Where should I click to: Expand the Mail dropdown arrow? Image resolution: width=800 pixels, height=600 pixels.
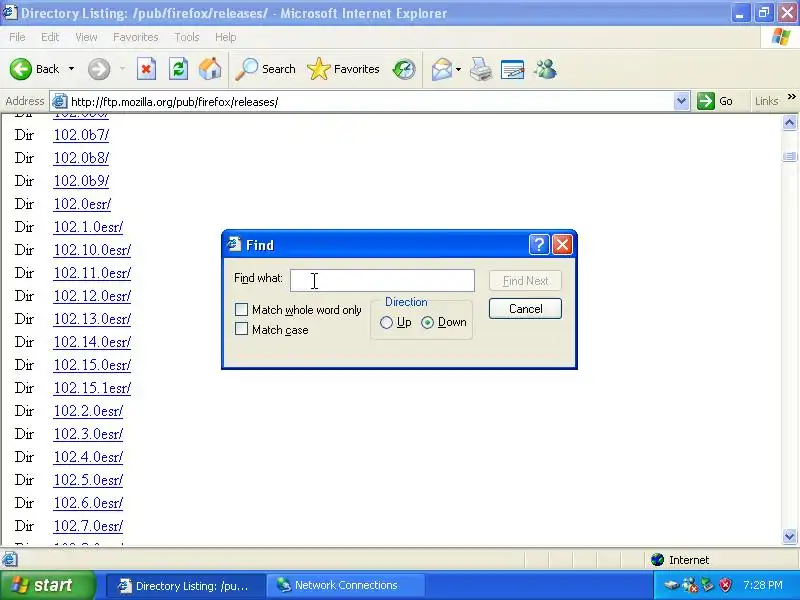click(458, 69)
